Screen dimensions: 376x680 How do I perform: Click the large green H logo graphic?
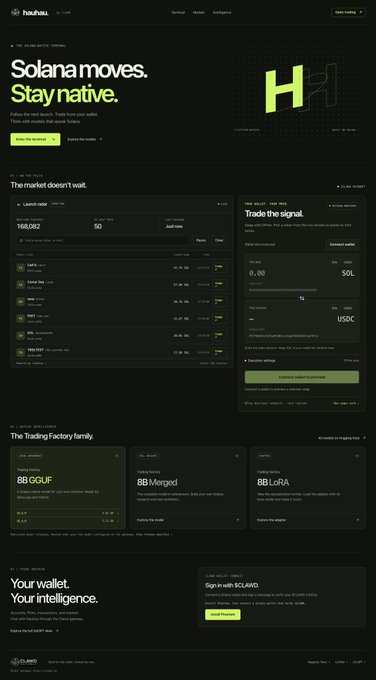[x=284, y=88]
